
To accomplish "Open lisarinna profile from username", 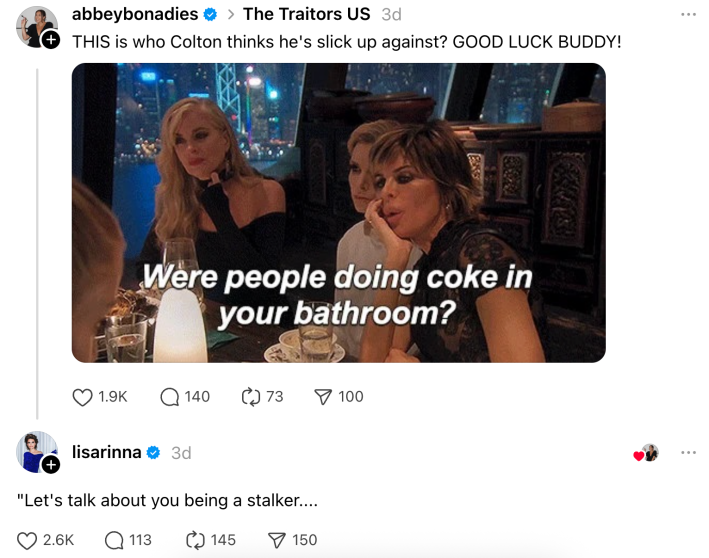I will 107,452.
